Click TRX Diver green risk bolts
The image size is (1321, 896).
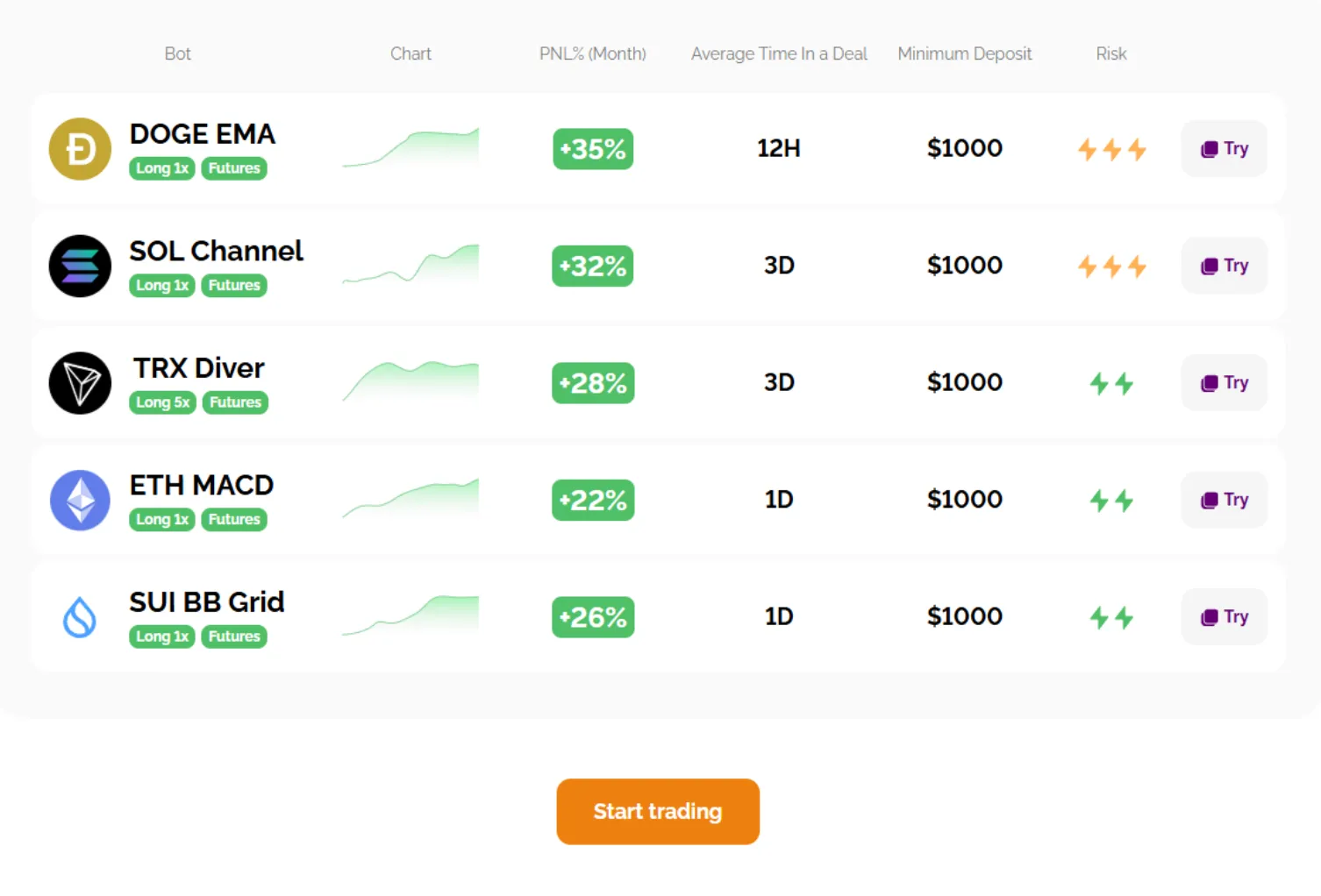point(1111,383)
